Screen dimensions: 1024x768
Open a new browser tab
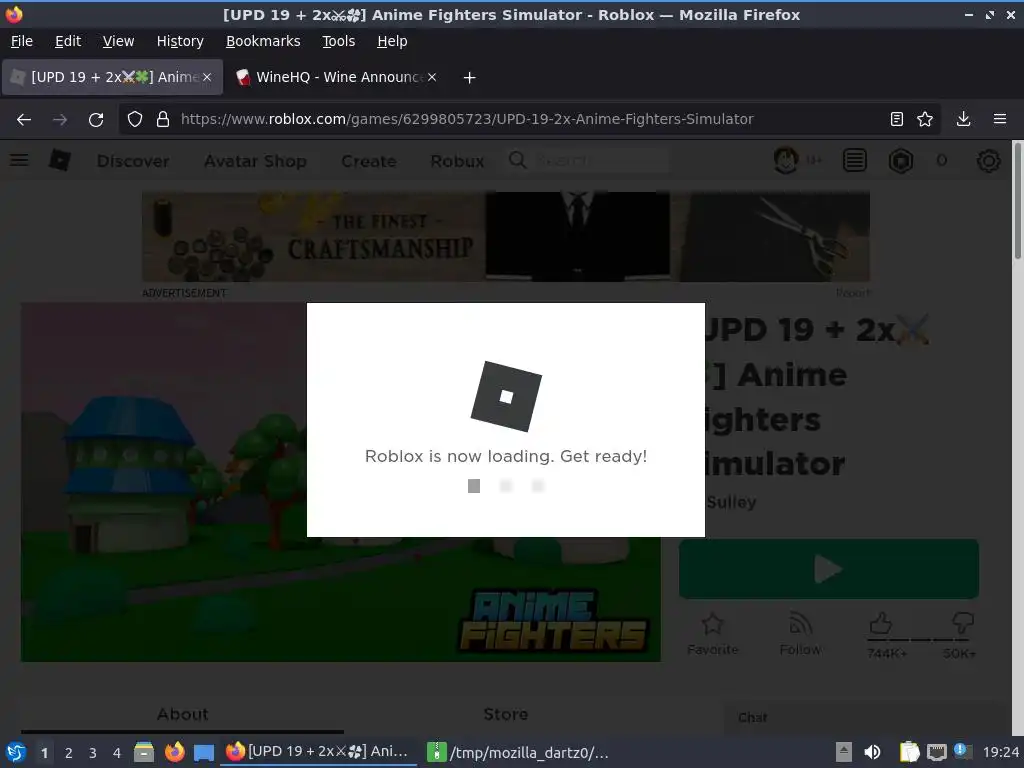coord(469,78)
